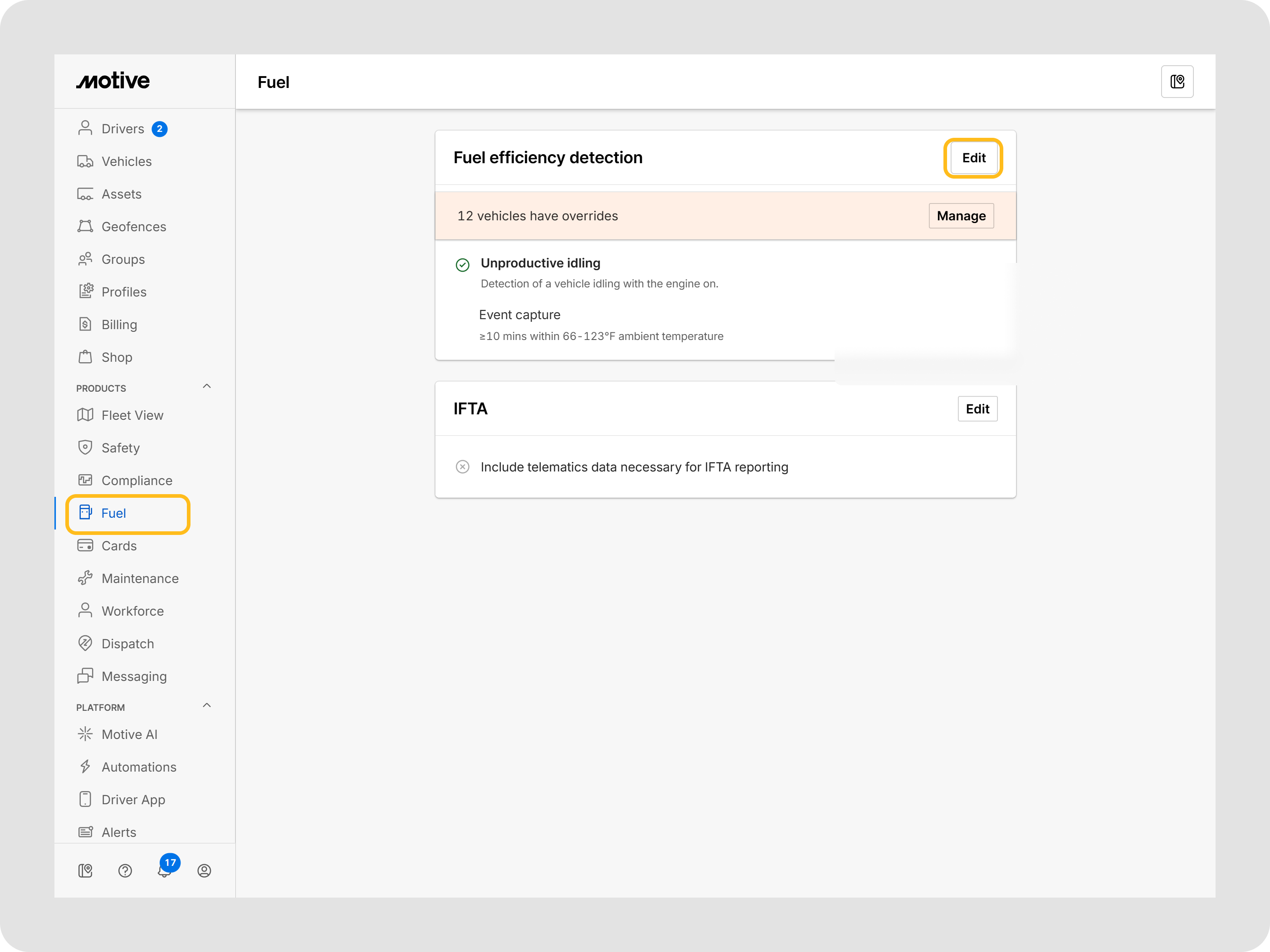Open the Drivers menu item

tap(123, 129)
